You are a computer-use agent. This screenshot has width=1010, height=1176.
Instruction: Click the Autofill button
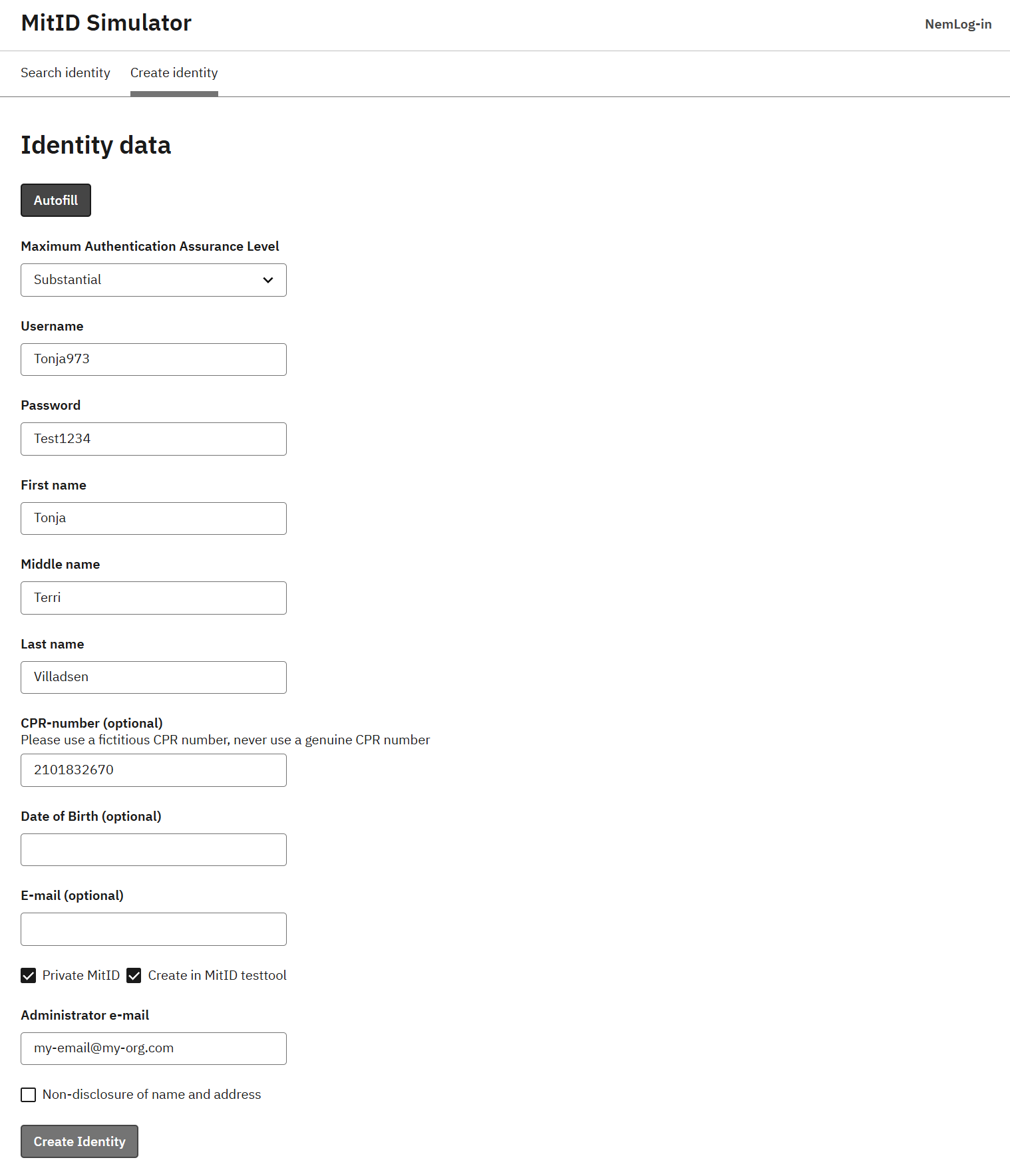[56, 200]
